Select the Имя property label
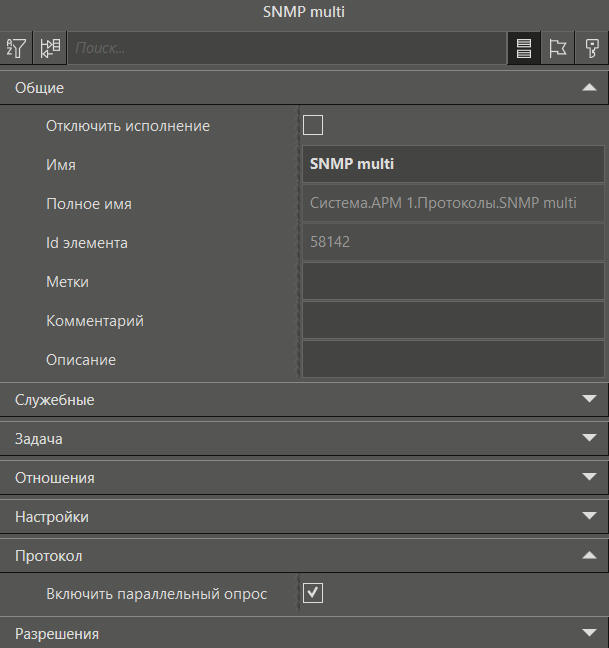The height and width of the screenshot is (648, 609). point(61,164)
